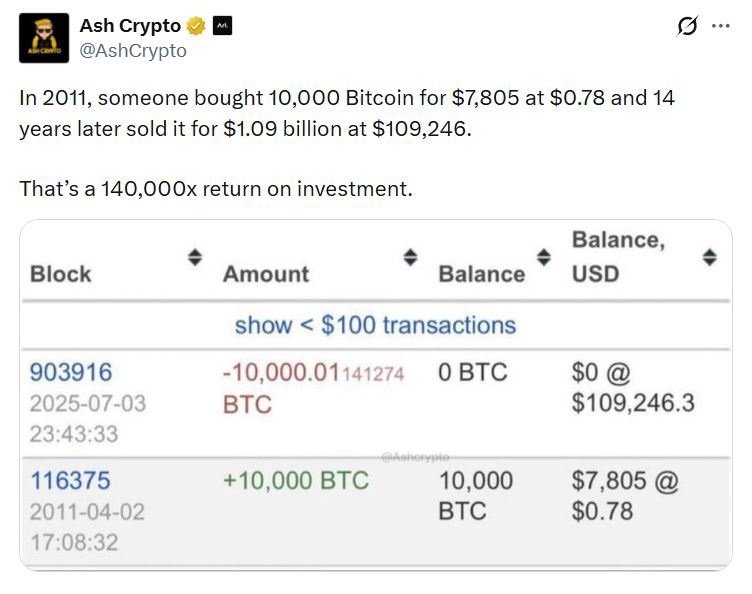
Task: Click the gold verified badge
Action: pyautogui.click(x=196, y=27)
